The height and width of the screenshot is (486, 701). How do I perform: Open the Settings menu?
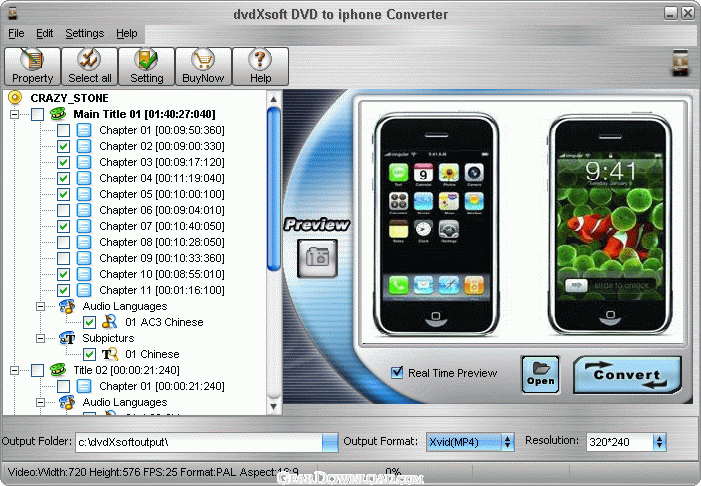[x=84, y=34]
